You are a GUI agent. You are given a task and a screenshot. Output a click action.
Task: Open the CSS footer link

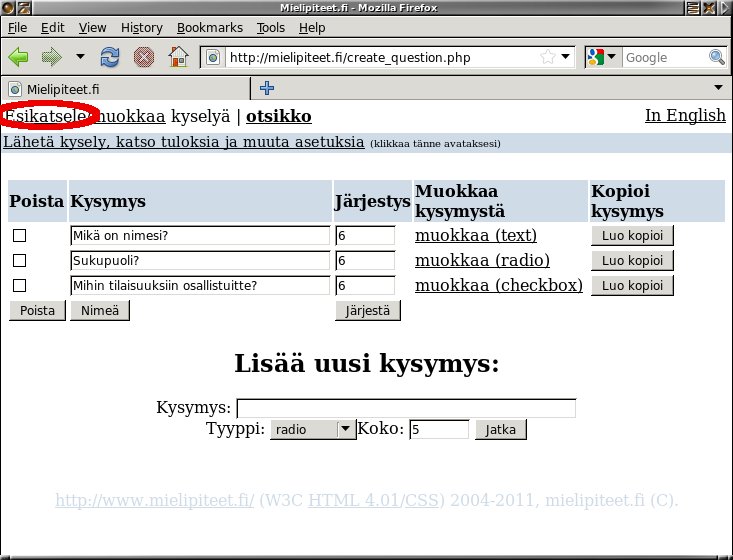(x=422, y=501)
